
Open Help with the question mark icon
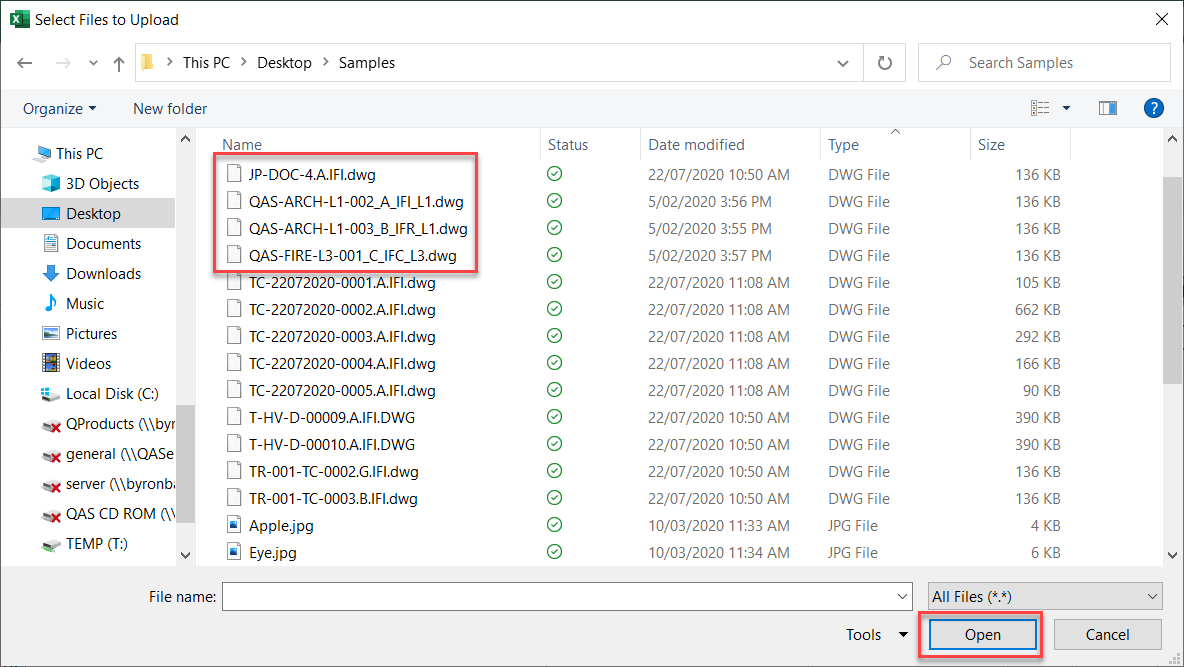click(x=1153, y=108)
